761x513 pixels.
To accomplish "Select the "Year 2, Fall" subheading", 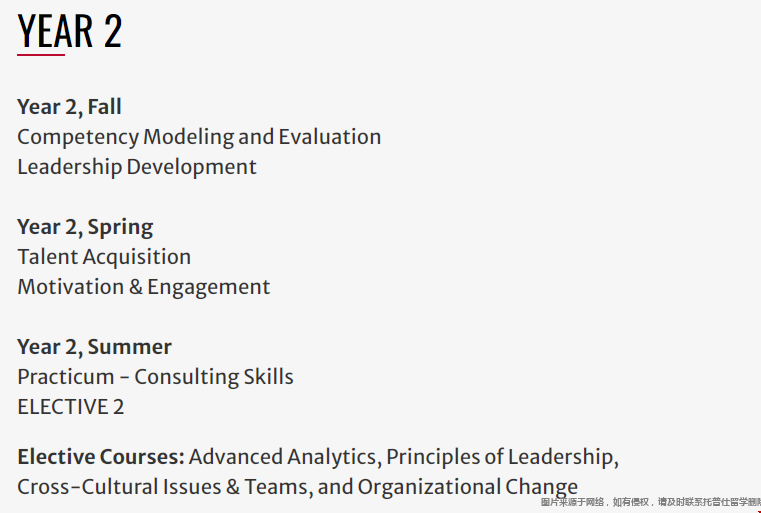I will (x=69, y=107).
